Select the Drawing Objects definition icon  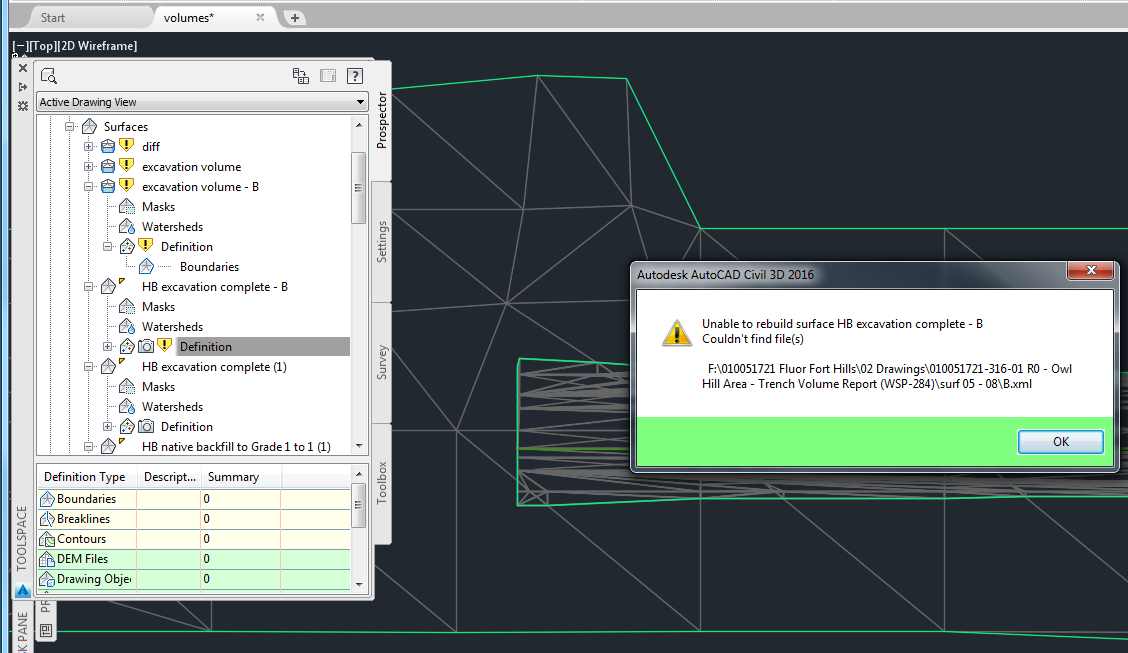[x=47, y=578]
